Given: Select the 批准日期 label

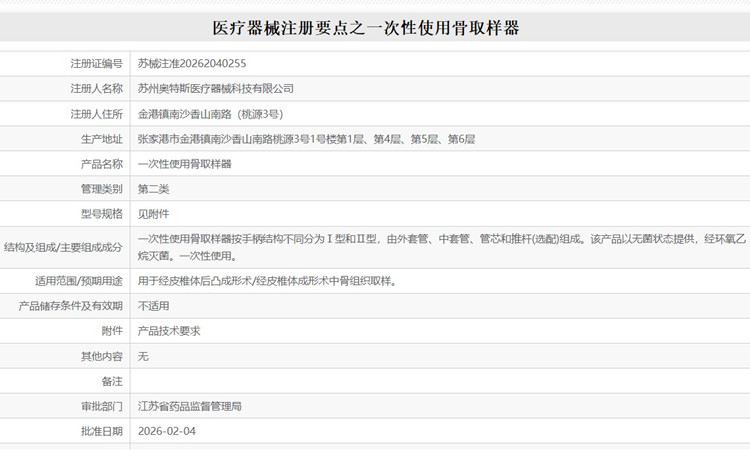Looking at the screenshot, I should (102, 431).
